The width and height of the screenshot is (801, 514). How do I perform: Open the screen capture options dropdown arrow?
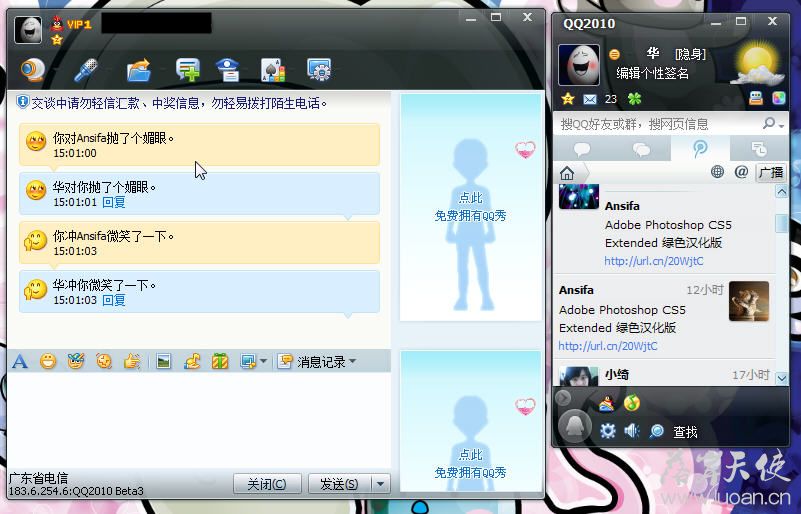click(x=263, y=361)
